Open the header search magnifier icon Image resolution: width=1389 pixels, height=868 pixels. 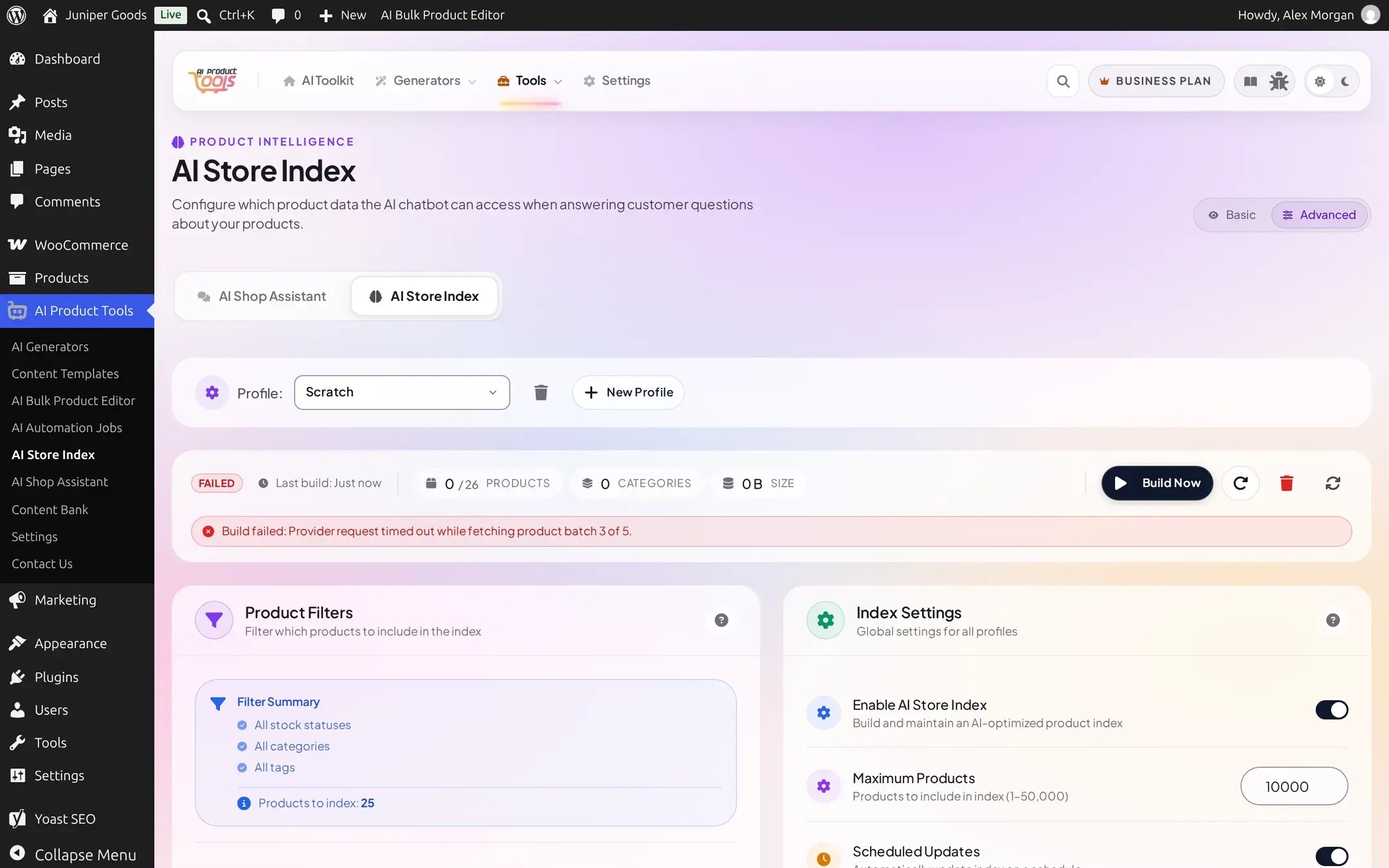tap(1063, 81)
